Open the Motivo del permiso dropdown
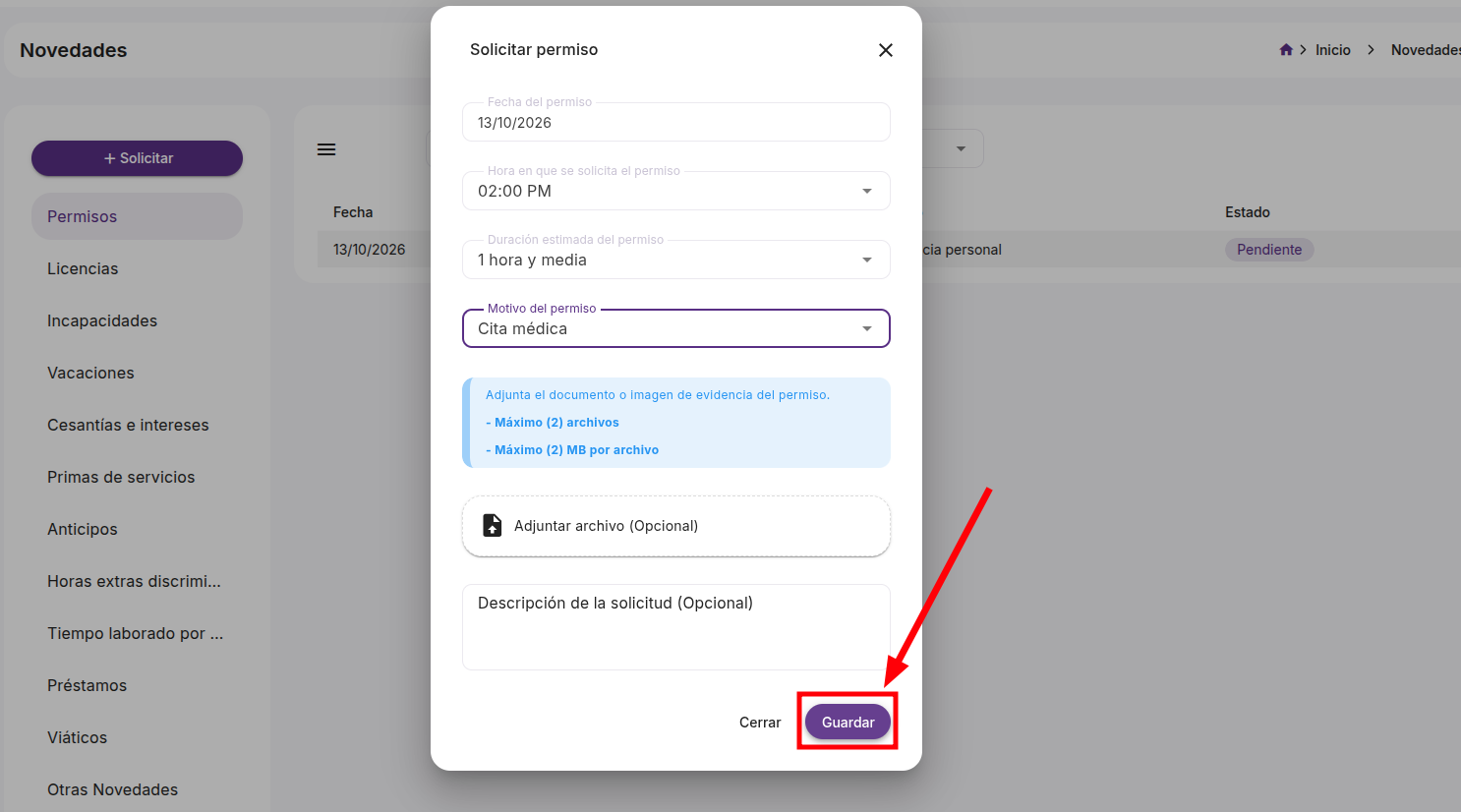1461x812 pixels. coord(676,328)
